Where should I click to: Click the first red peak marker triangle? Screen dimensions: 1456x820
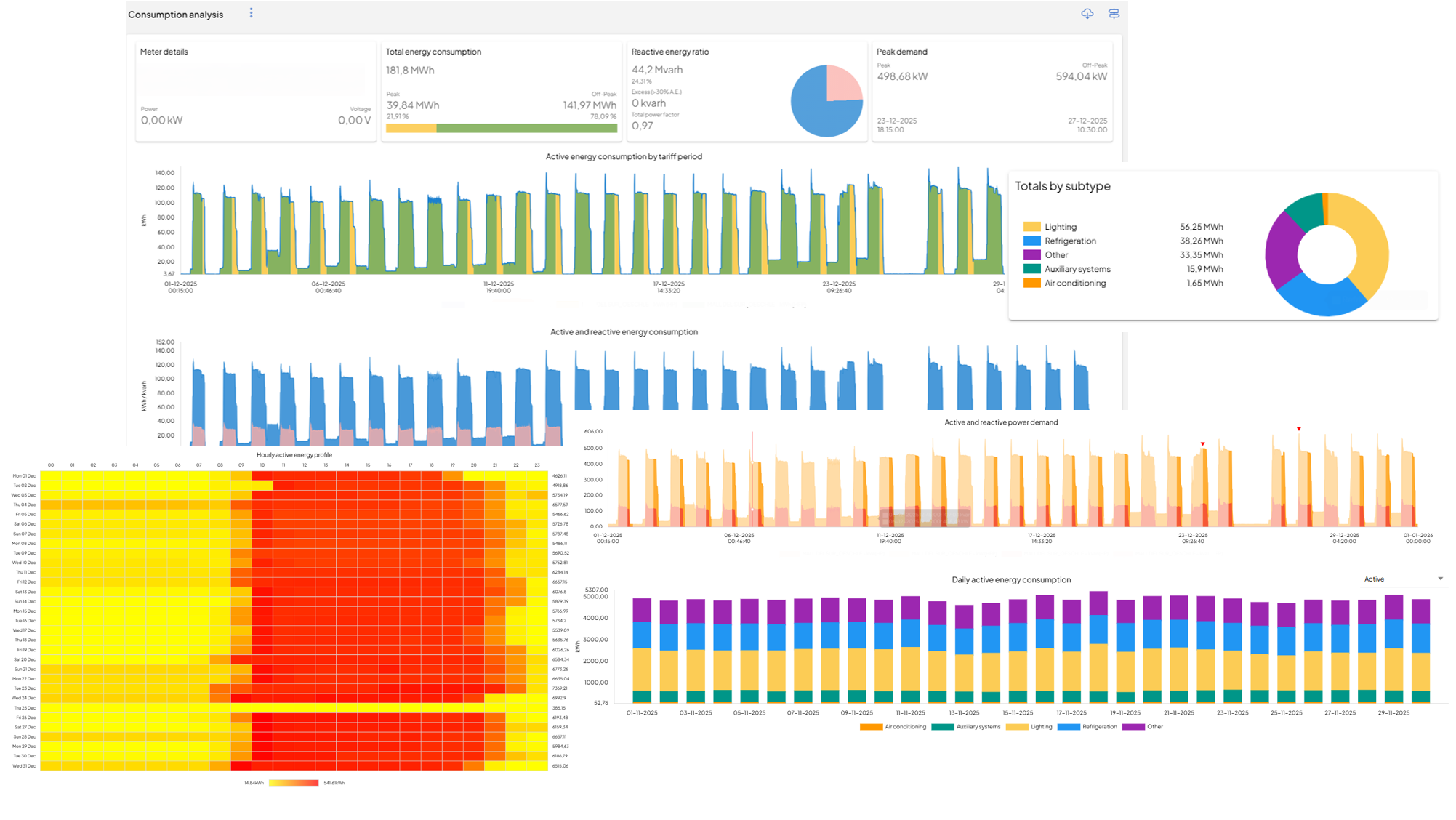point(1202,444)
